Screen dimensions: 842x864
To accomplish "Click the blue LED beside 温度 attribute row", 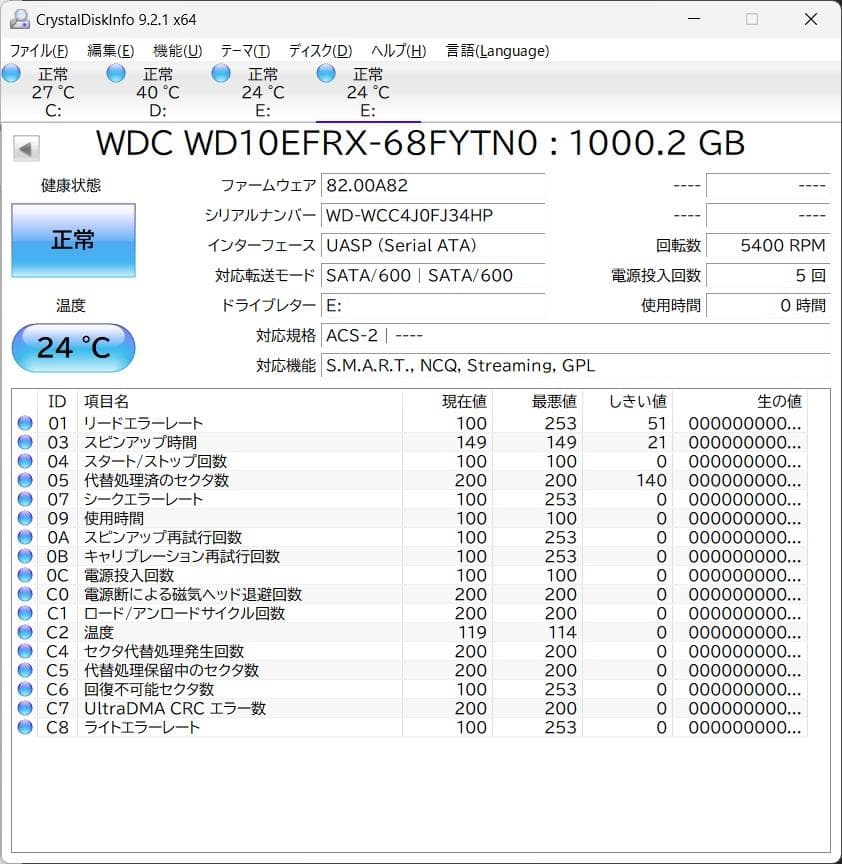I will pyautogui.click(x=24, y=632).
